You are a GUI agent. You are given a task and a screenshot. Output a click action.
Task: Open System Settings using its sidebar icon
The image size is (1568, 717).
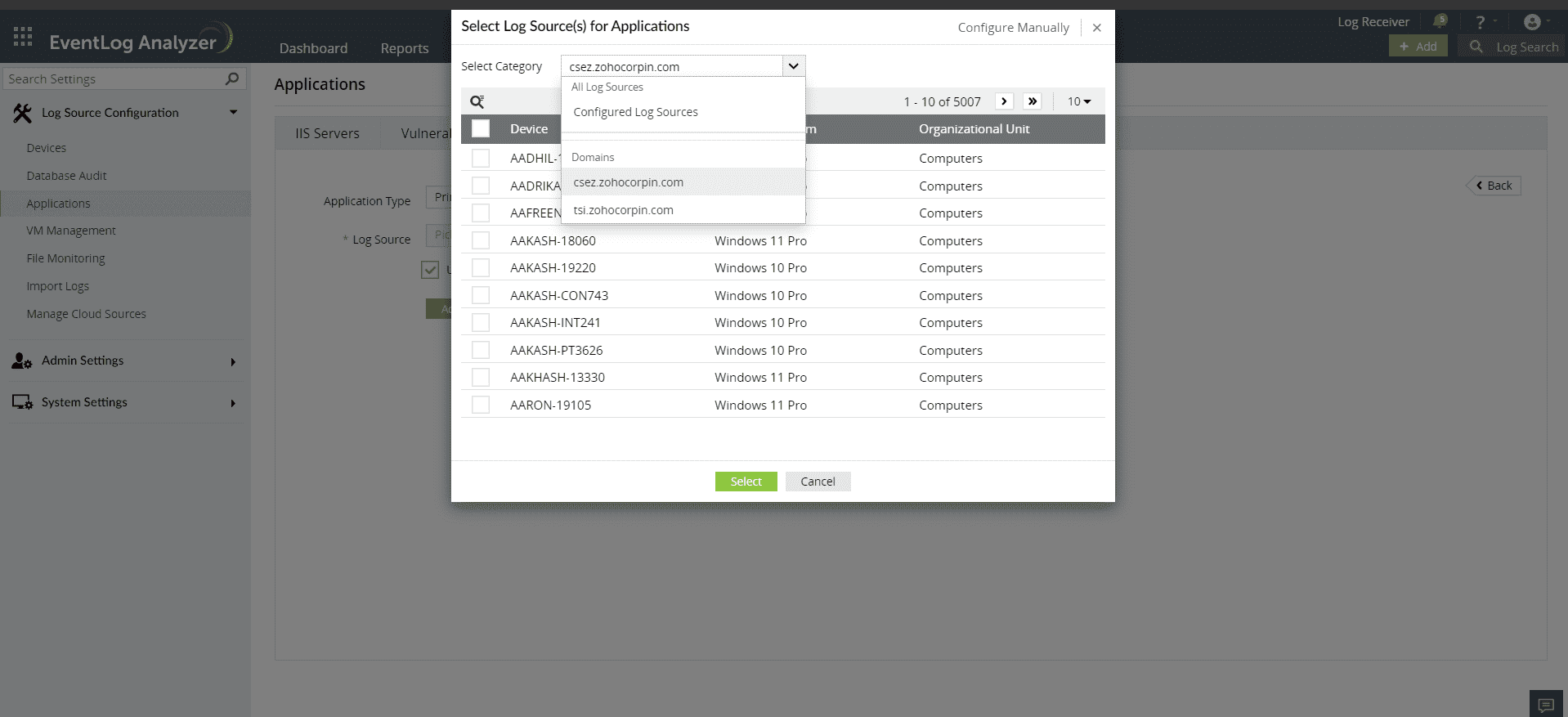coord(20,401)
